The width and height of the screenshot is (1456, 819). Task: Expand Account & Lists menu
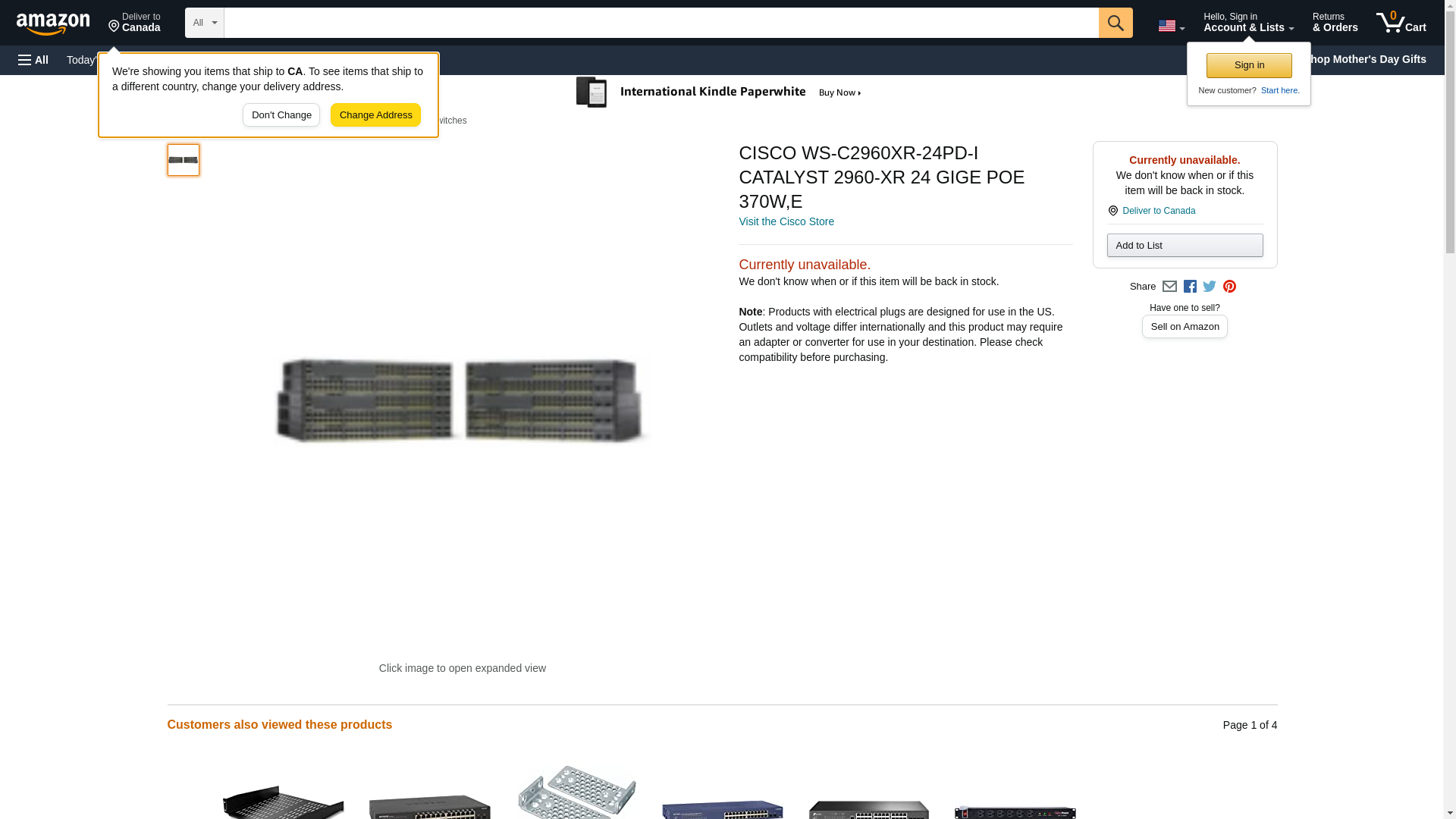1248,23
